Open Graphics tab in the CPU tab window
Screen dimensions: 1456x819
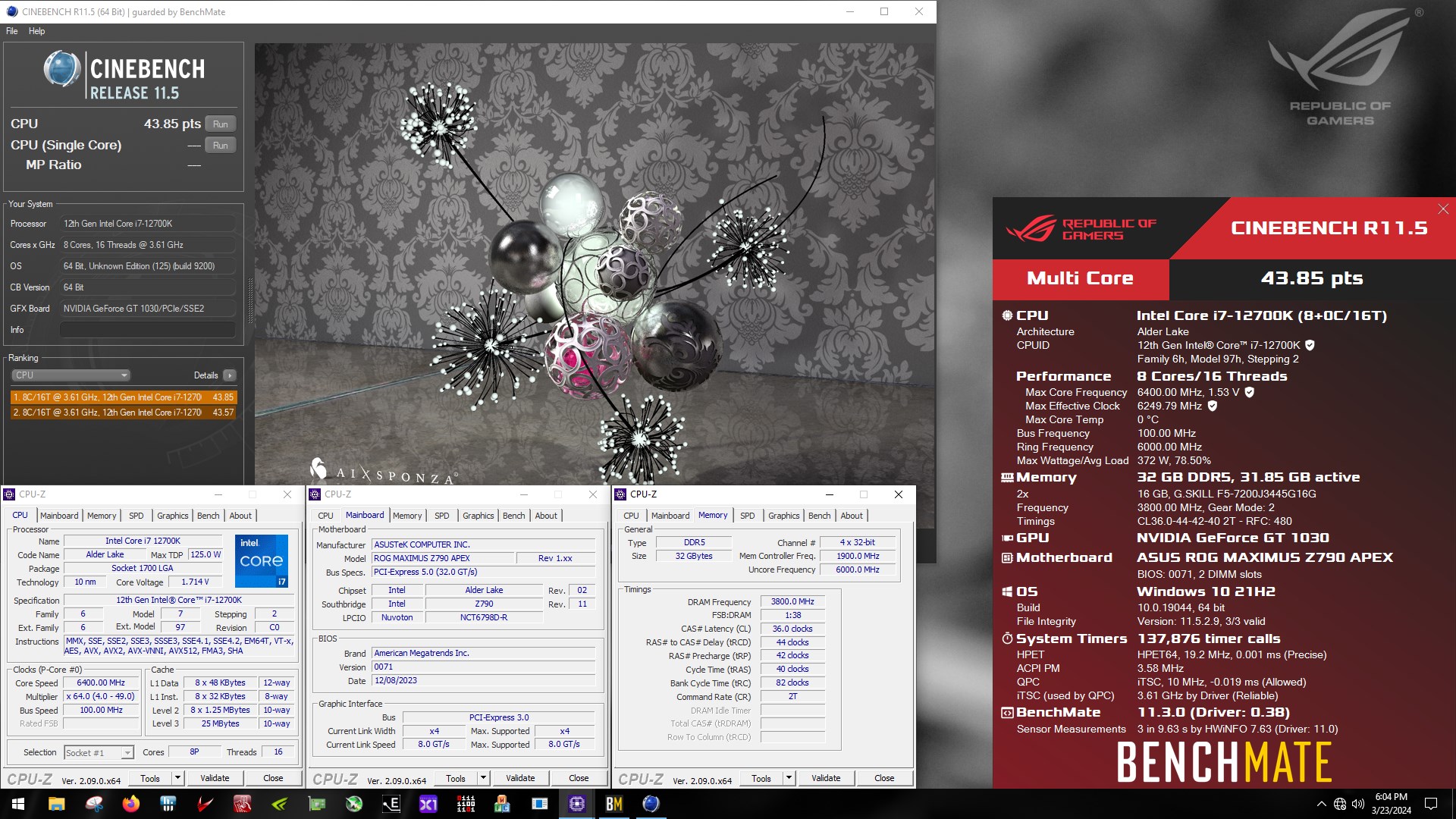172,516
